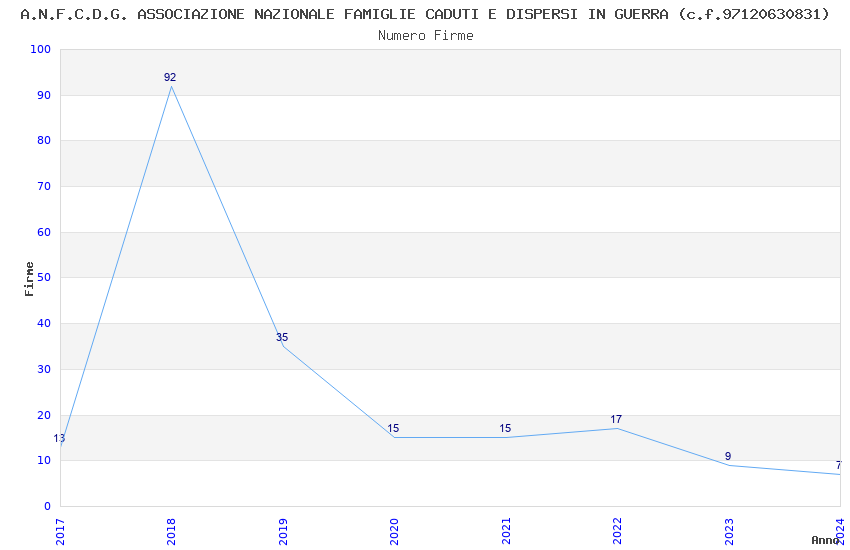Click the data label 17 for 2022
This screenshot has width=850, height=550.
pyautogui.click(x=616, y=419)
